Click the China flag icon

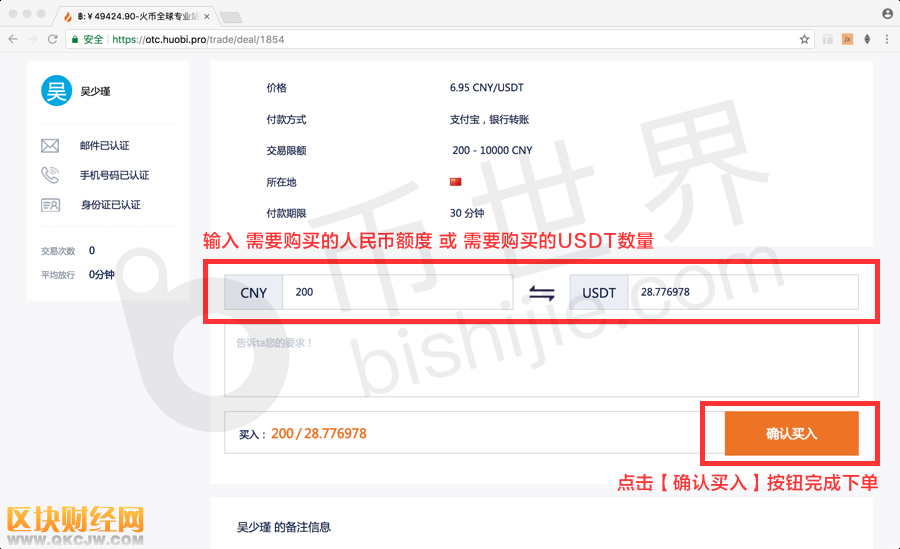tap(456, 182)
